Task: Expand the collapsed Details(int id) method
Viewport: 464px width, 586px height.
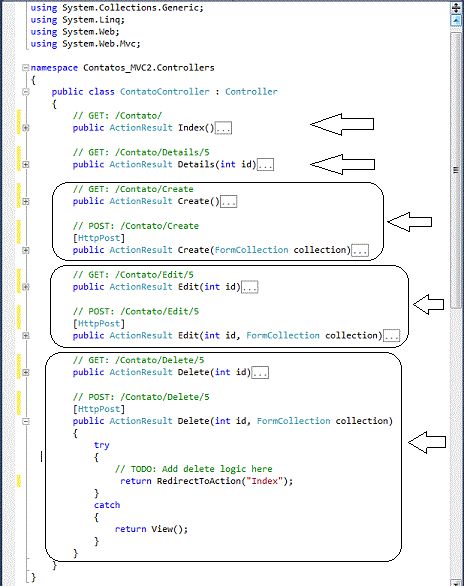Action: coord(25,164)
